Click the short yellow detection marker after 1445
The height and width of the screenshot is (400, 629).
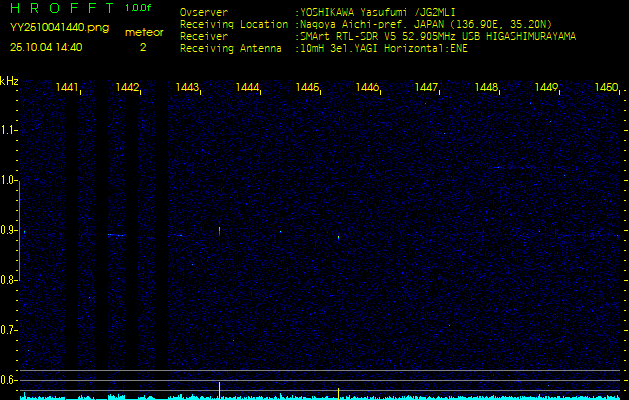point(339,394)
